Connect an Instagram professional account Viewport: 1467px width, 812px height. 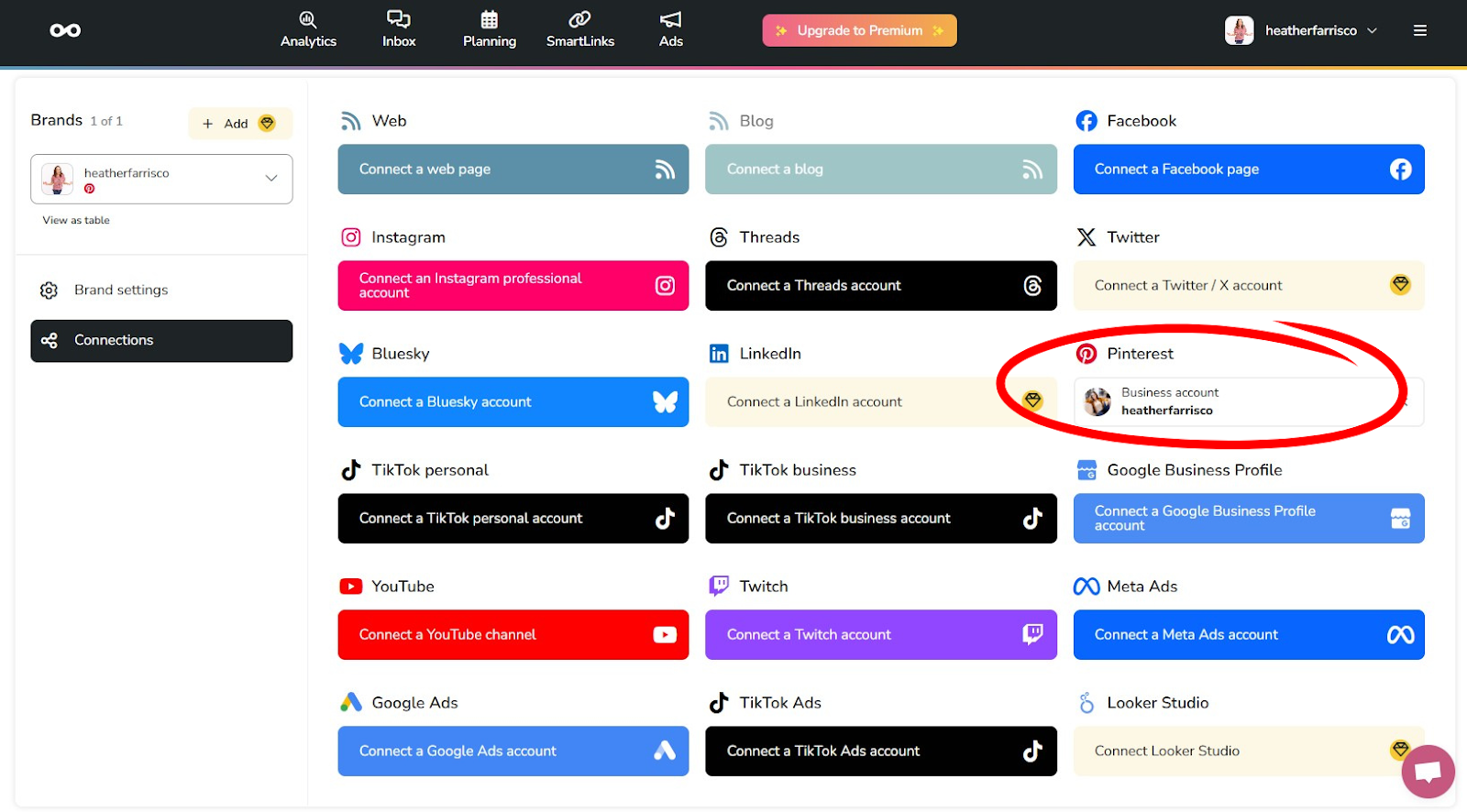click(513, 285)
